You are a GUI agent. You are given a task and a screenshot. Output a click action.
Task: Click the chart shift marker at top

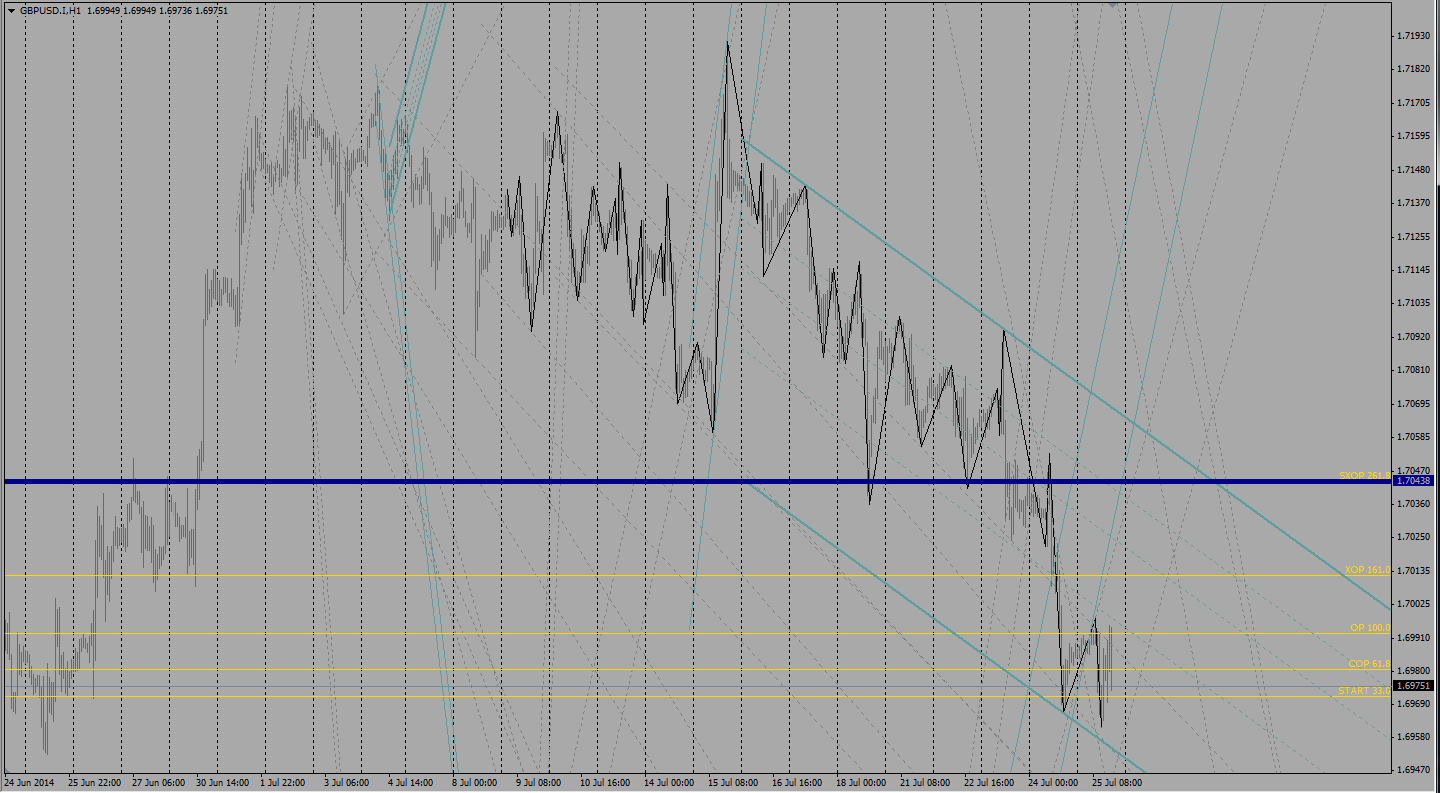pyautogui.click(x=1113, y=4)
